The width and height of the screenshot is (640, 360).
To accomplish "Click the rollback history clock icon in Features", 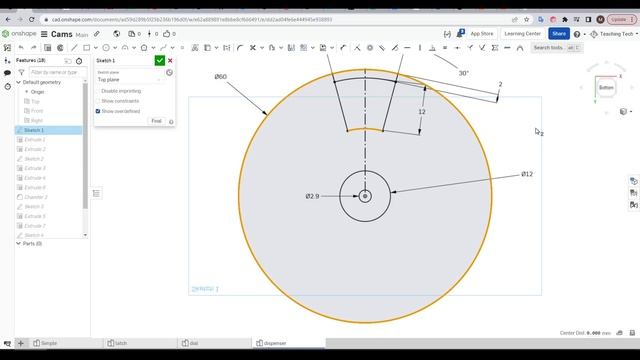I will click(x=79, y=61).
